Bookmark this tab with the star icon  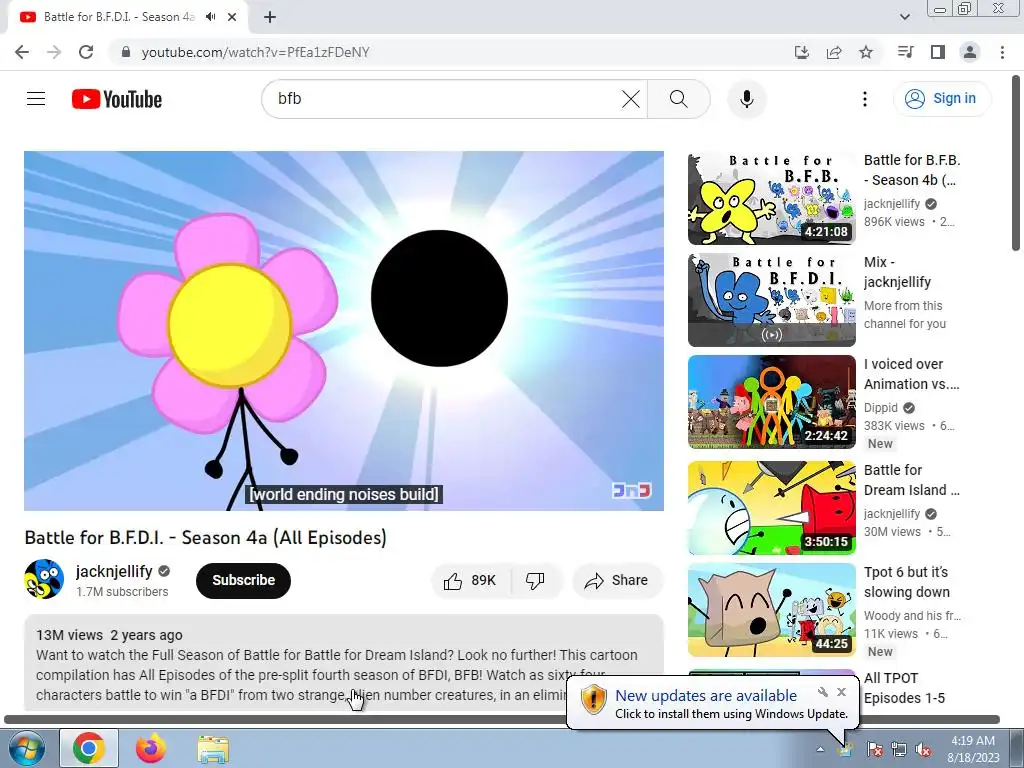click(x=866, y=52)
